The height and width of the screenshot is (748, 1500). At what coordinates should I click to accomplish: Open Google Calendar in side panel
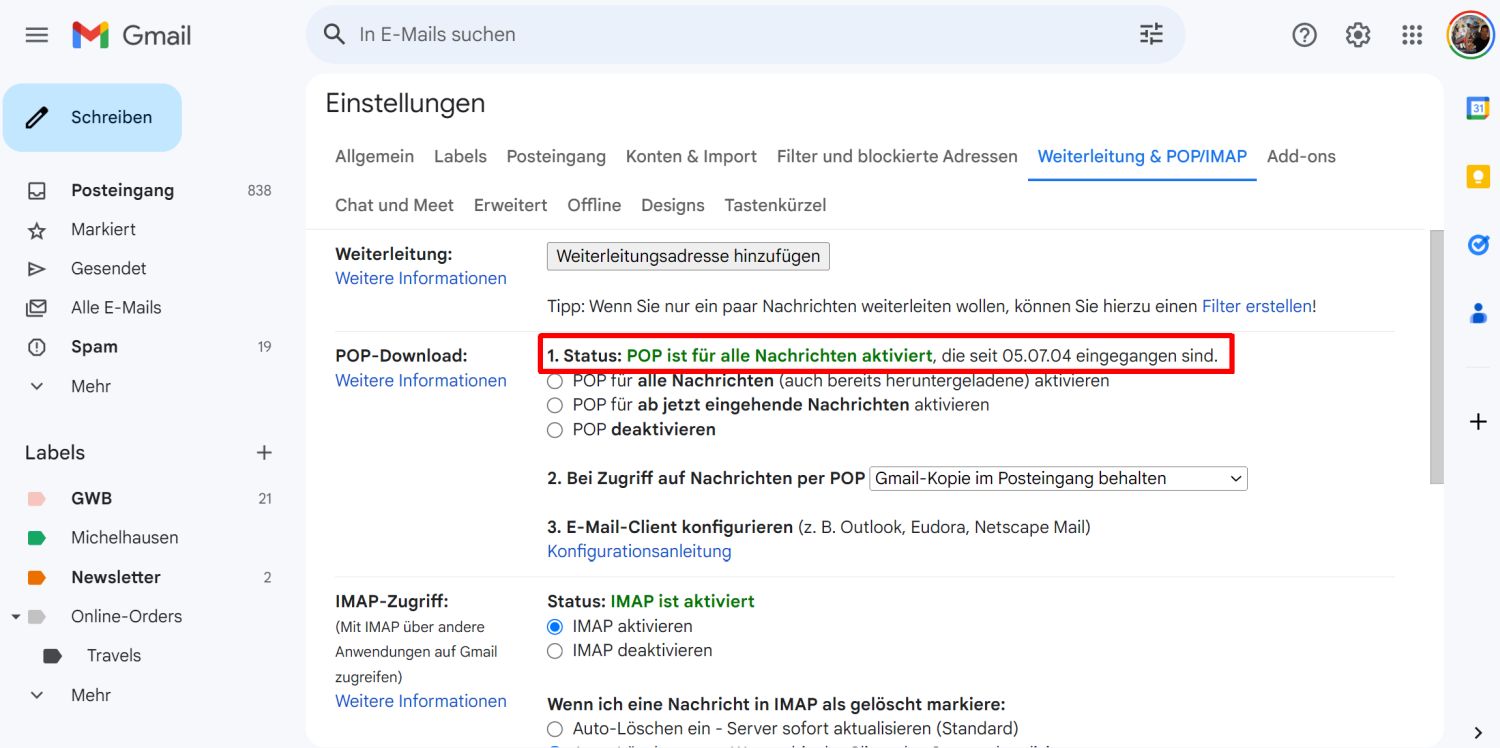point(1478,108)
